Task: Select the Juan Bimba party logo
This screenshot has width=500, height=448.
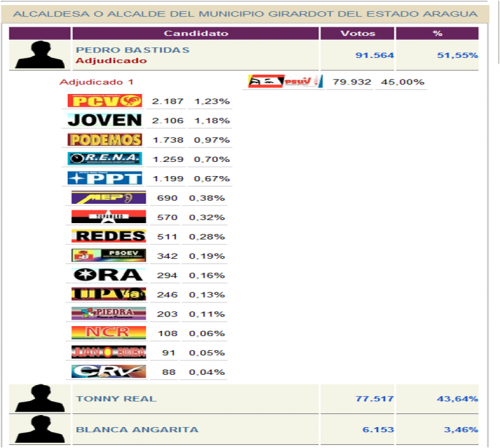Action: (109, 352)
